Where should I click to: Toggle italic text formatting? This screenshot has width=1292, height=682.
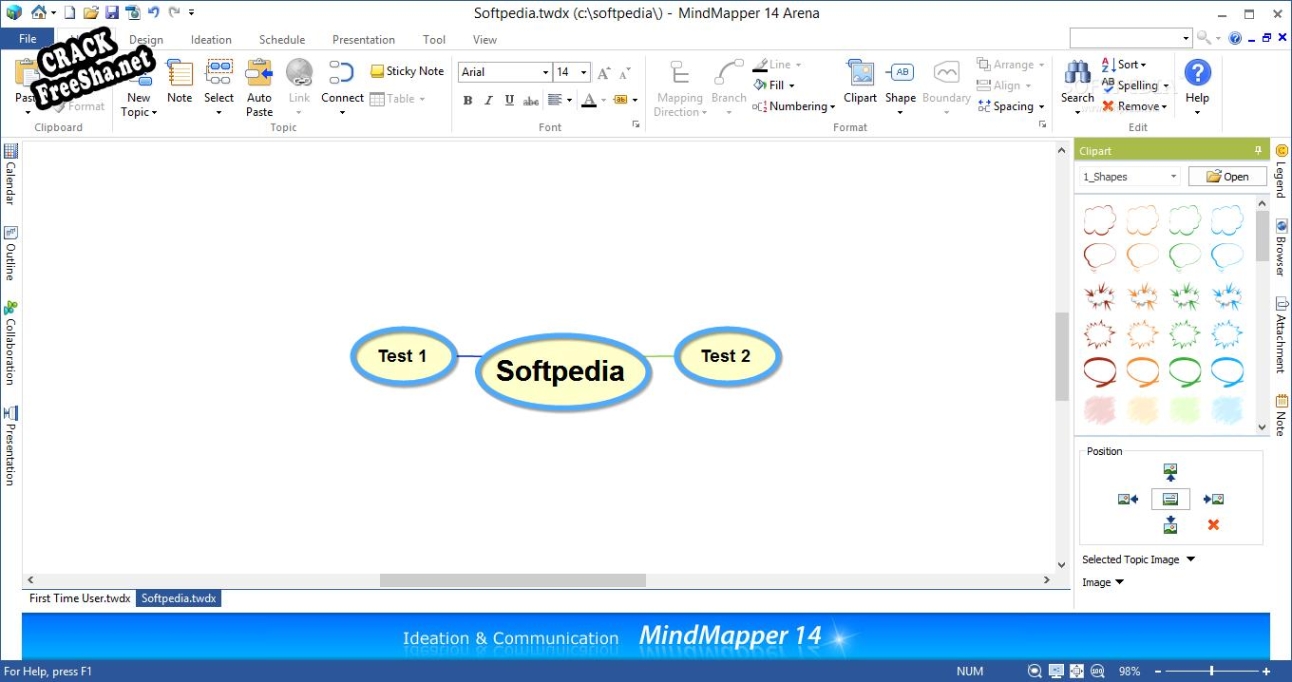coord(488,100)
